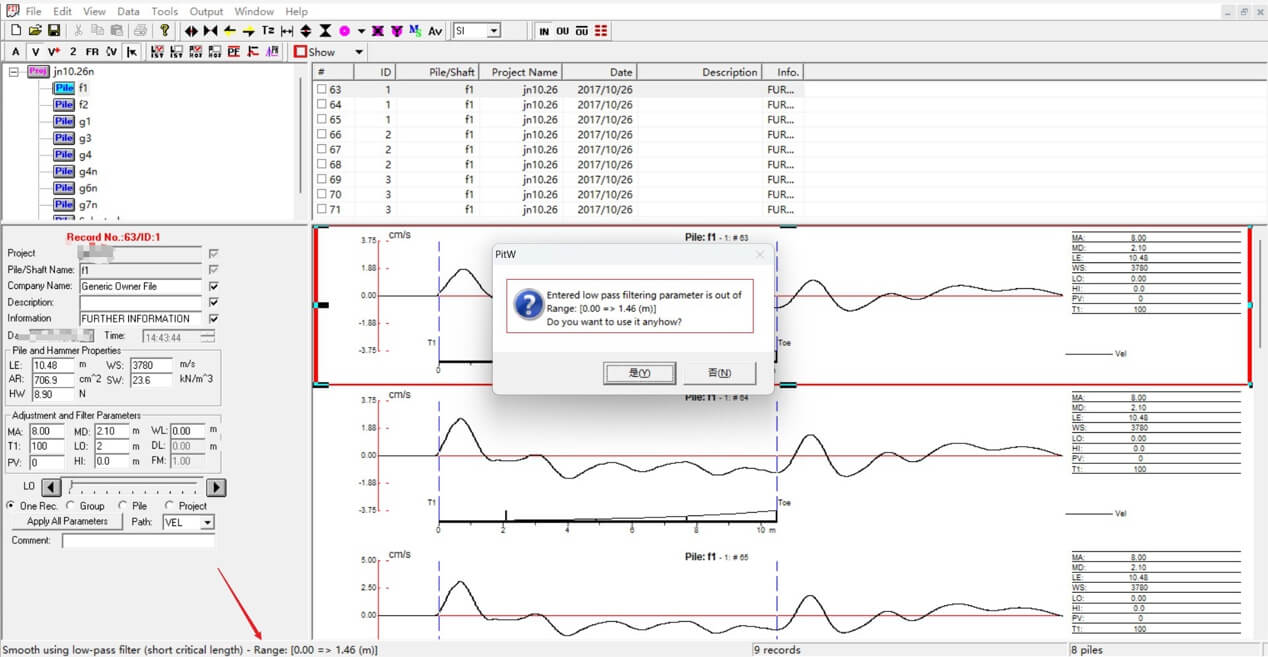Open the Tools menu
This screenshot has width=1268, height=657.
pos(164,11)
